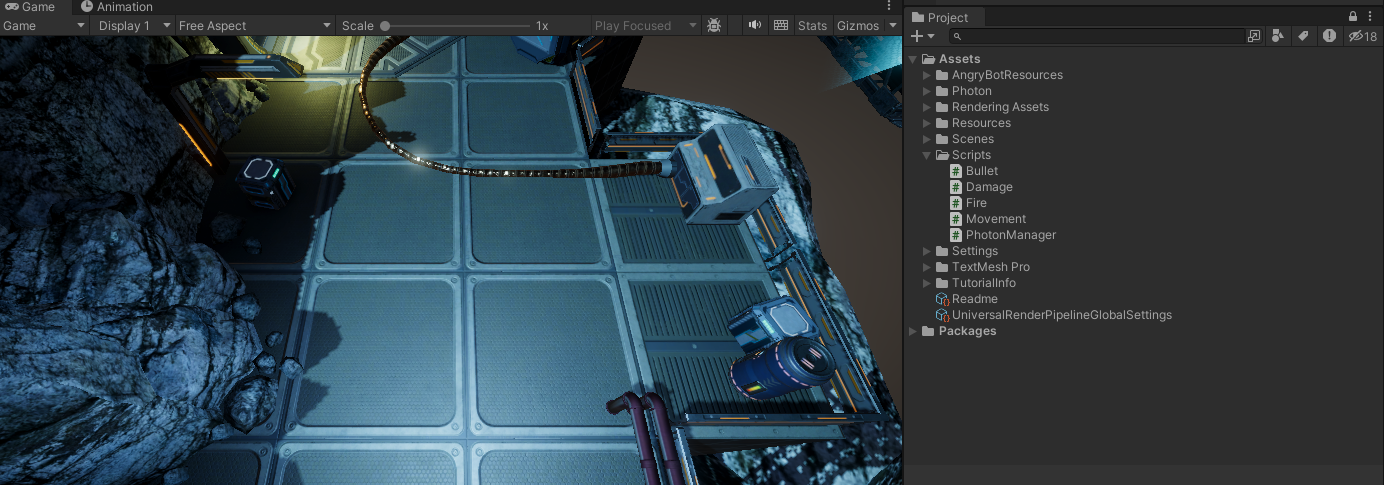Click the Project search field
Image resolution: width=1384 pixels, height=485 pixels.
pos(1096,36)
